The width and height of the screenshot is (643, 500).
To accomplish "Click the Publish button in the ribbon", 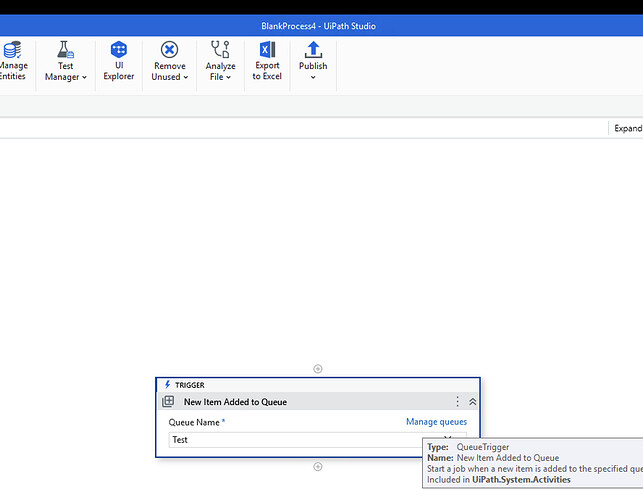I will 313,61.
